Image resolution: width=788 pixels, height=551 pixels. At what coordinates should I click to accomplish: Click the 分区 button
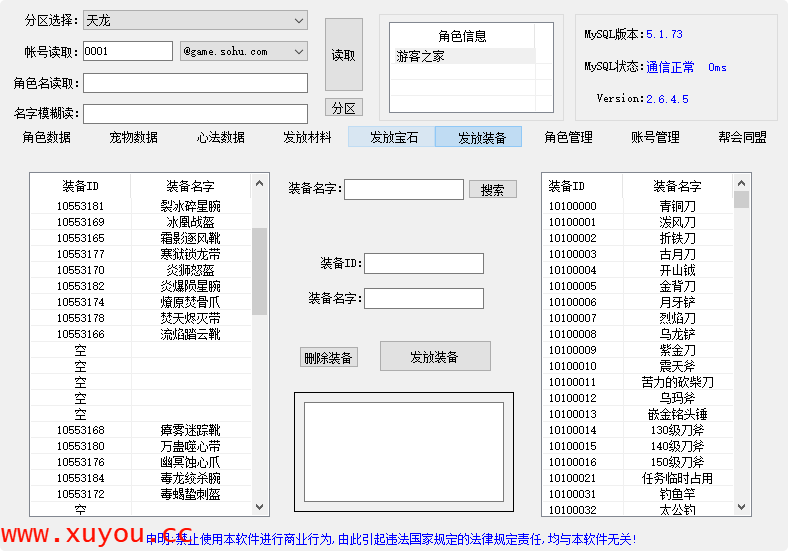[343, 108]
